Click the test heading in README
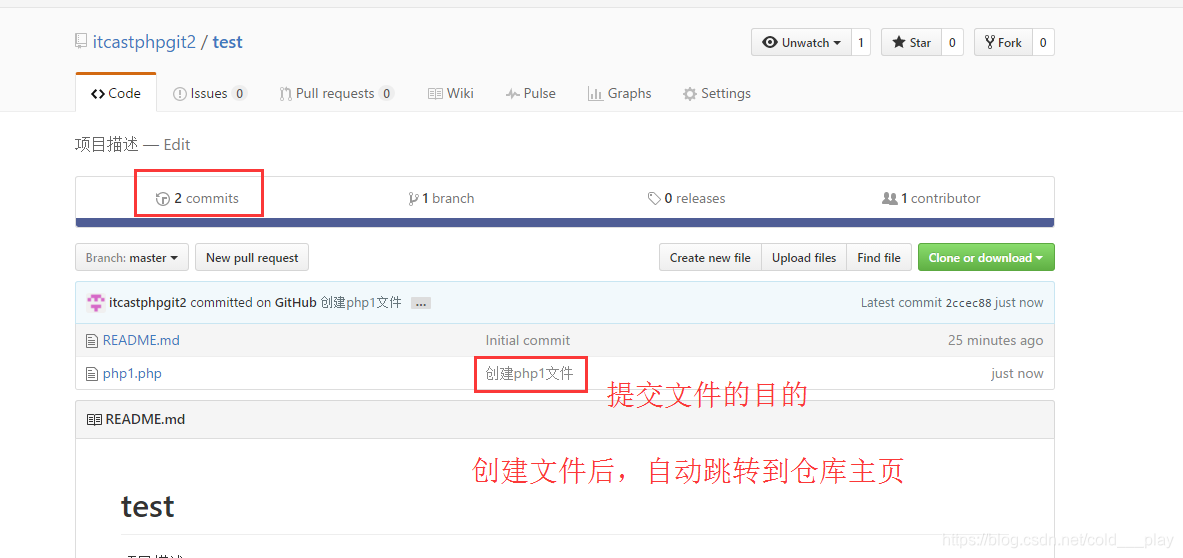The width and height of the screenshot is (1183, 558). pyautogui.click(x=148, y=506)
